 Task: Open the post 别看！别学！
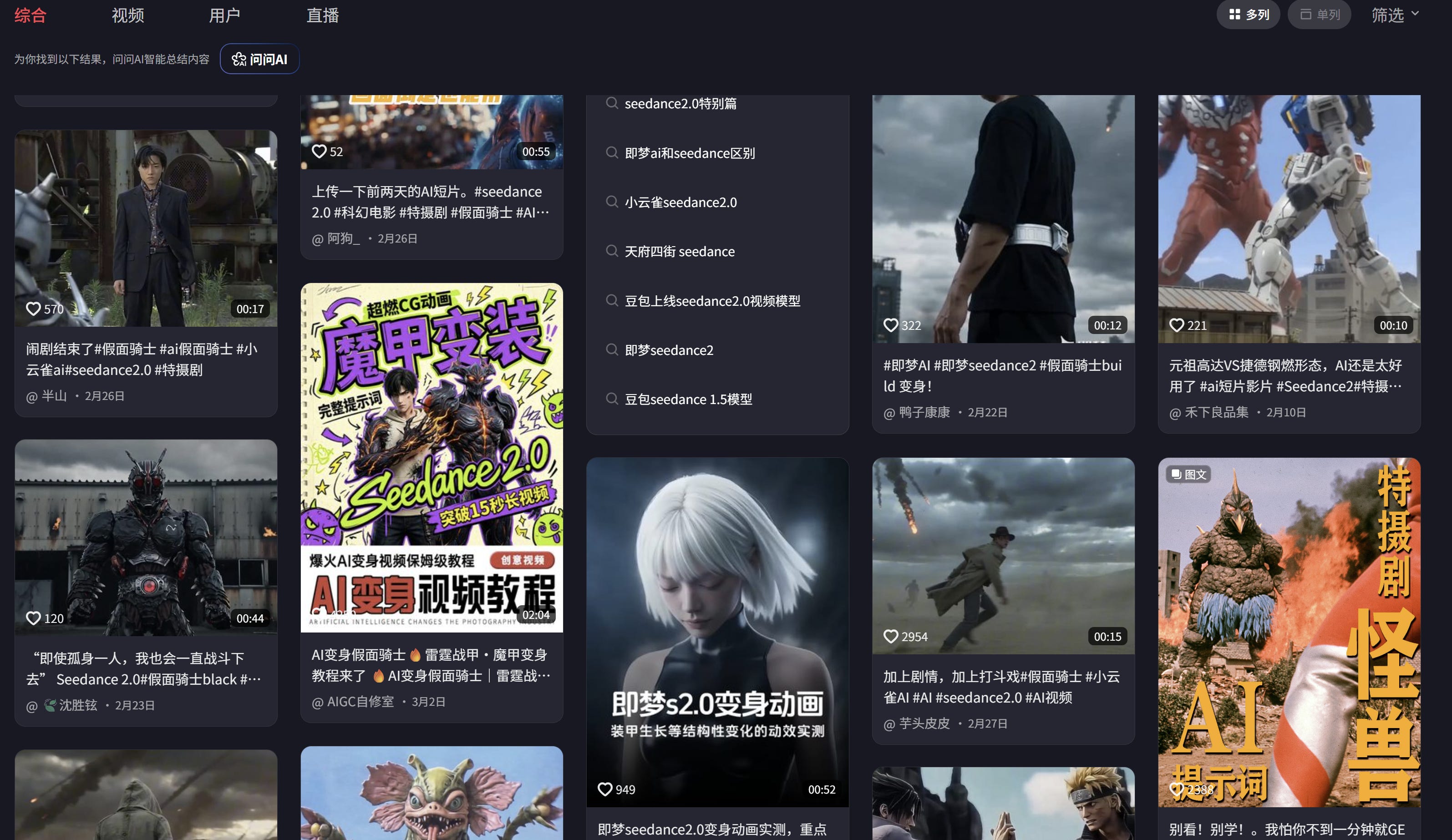click(1287, 829)
